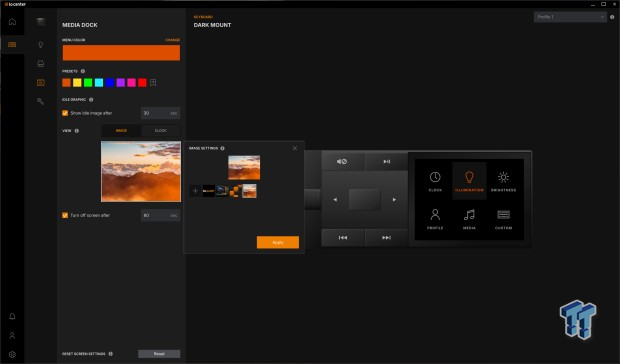The height and width of the screenshot is (364, 620).
Task: Click the info icon next to Idle Graphic
Action: point(91,100)
